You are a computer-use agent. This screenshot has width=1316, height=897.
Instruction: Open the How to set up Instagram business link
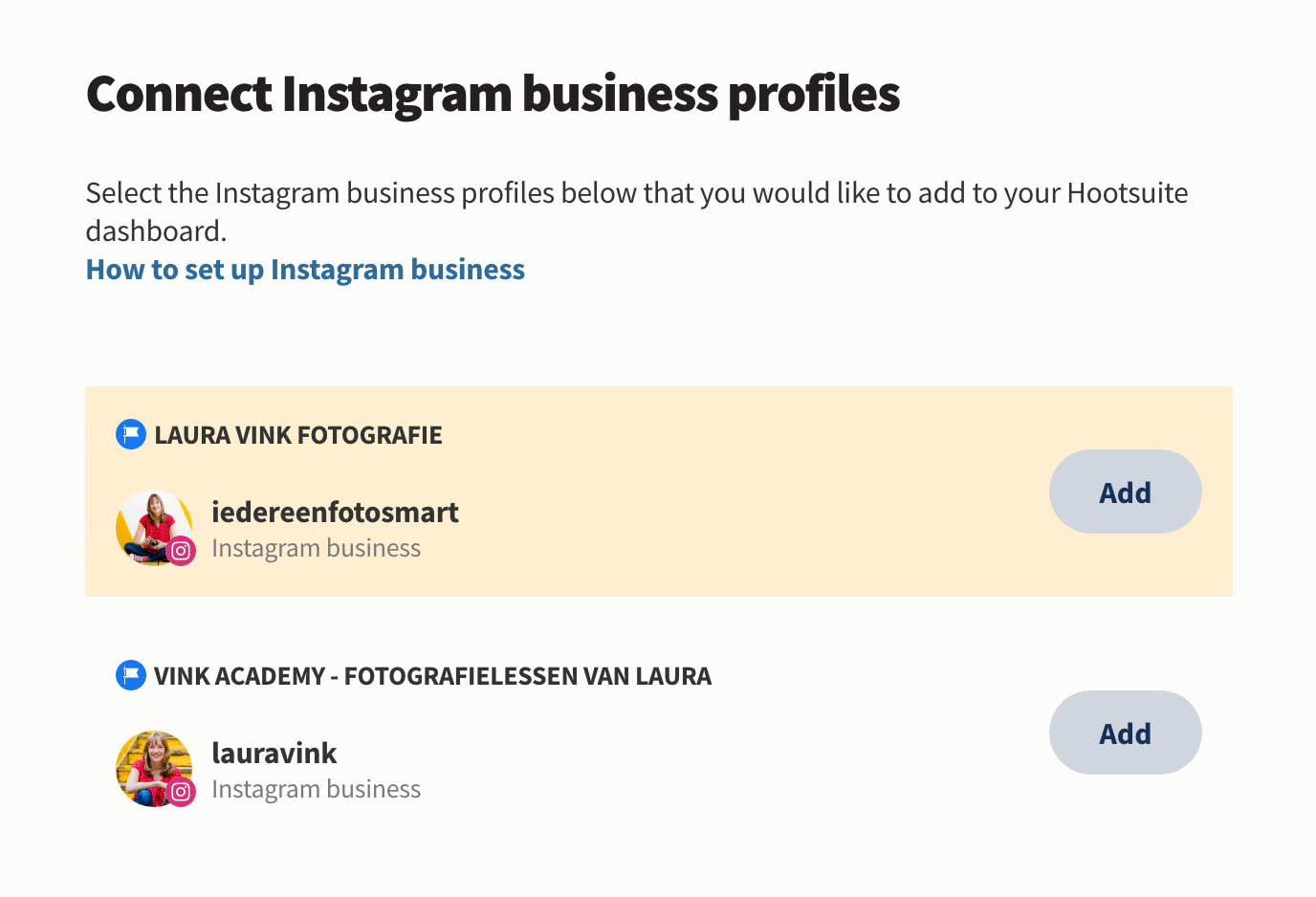305,269
